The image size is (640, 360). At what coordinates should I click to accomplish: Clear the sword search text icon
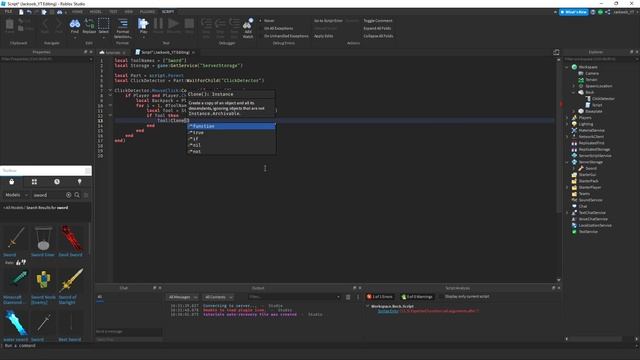(x=69, y=195)
